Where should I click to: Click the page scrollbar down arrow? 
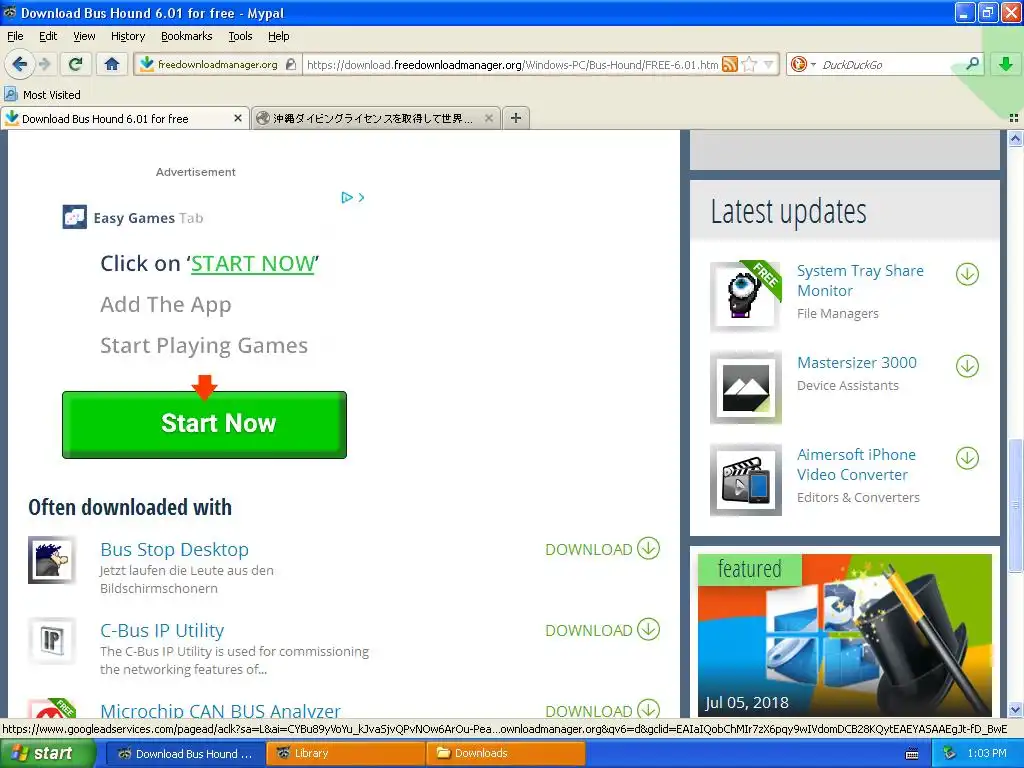(x=1015, y=709)
